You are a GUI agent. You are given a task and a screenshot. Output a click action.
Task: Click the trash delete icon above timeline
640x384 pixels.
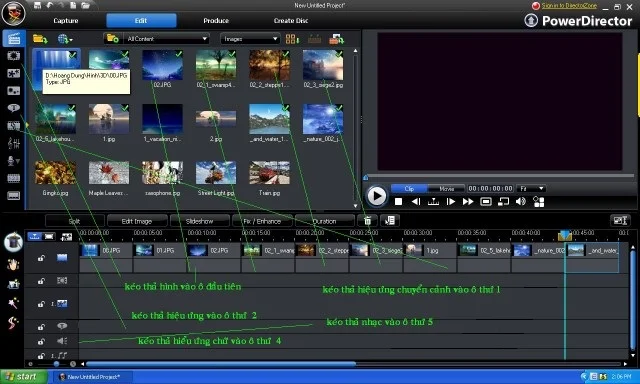pos(367,221)
